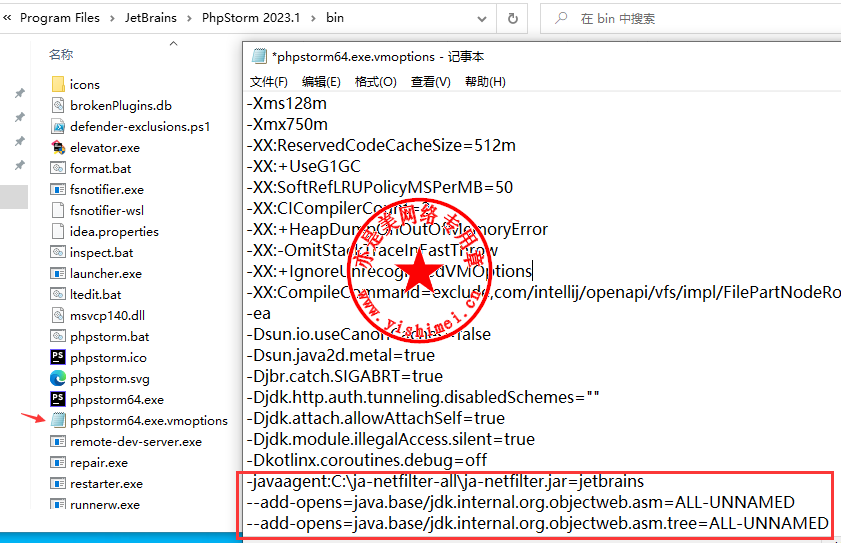
Task: Select the fsnotifier.exe icon
Action: (58, 189)
